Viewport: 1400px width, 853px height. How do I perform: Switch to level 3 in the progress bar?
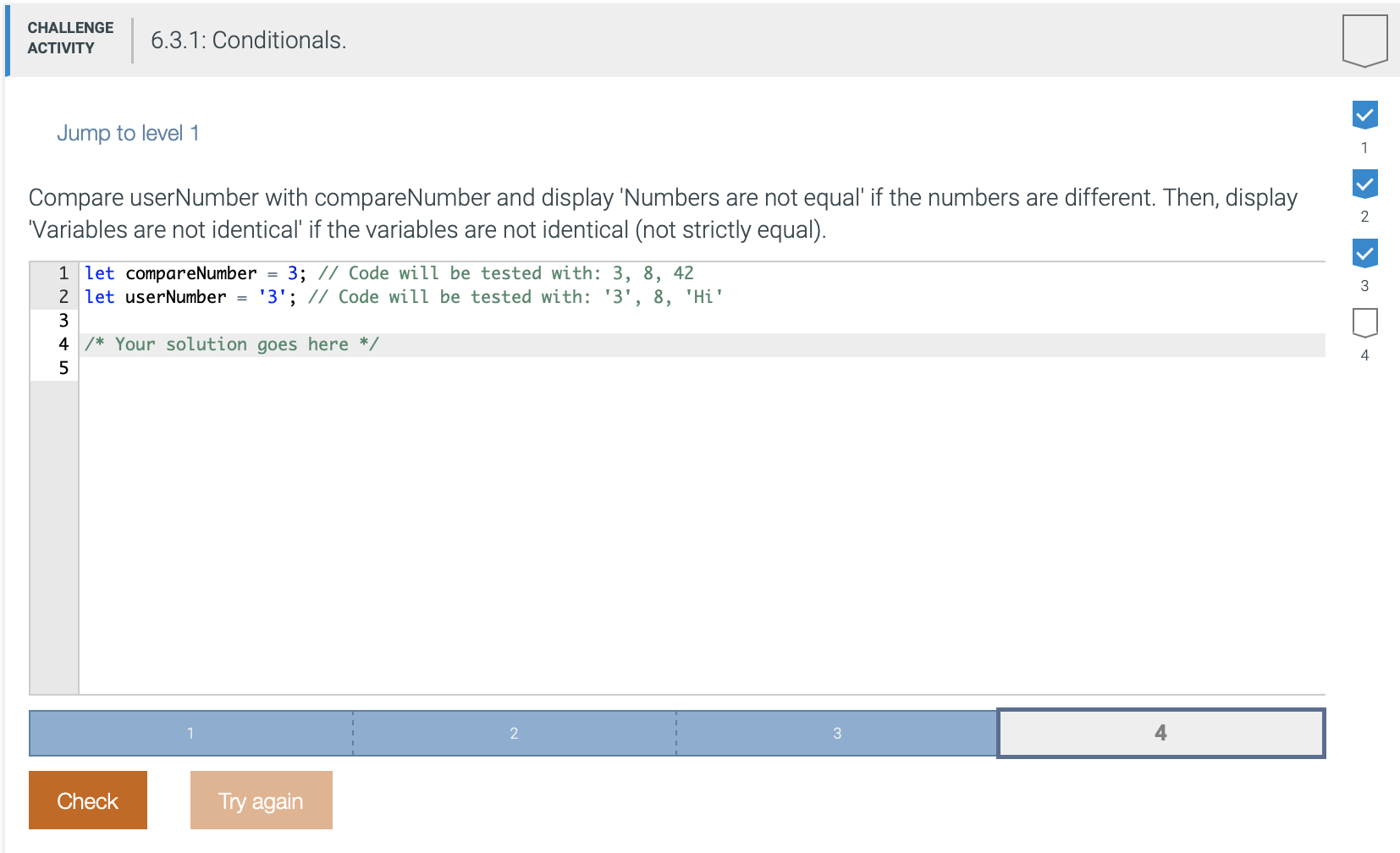pos(836,733)
